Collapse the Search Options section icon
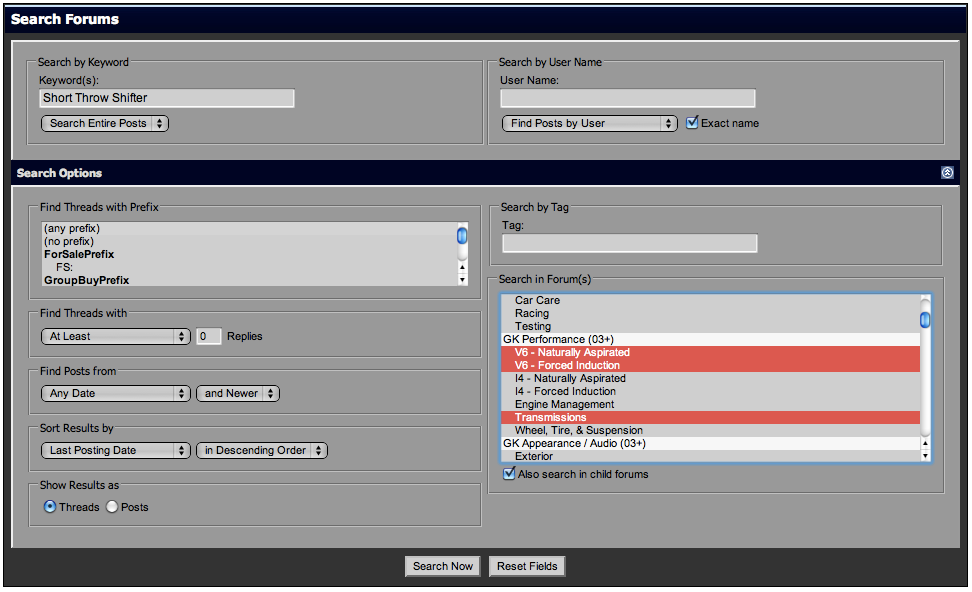This screenshot has width=972, height=592. click(x=947, y=173)
